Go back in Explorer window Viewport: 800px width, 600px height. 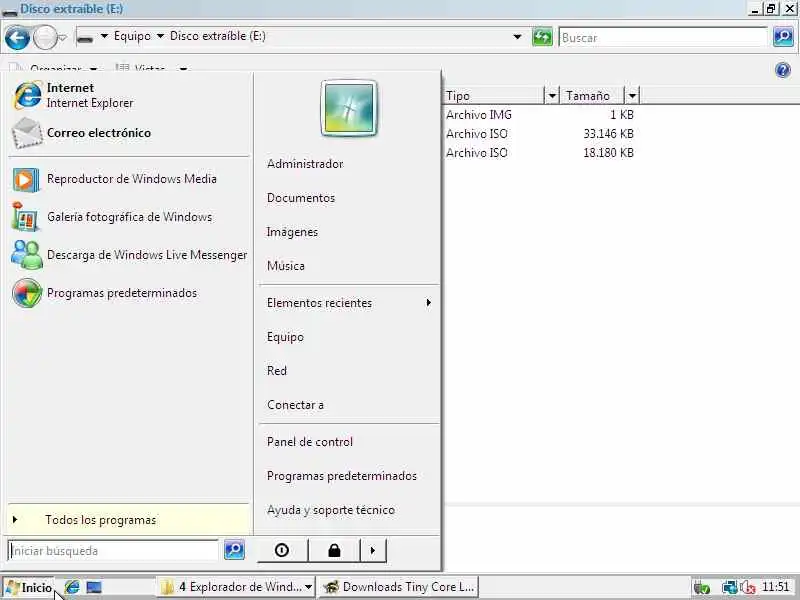click(x=17, y=38)
